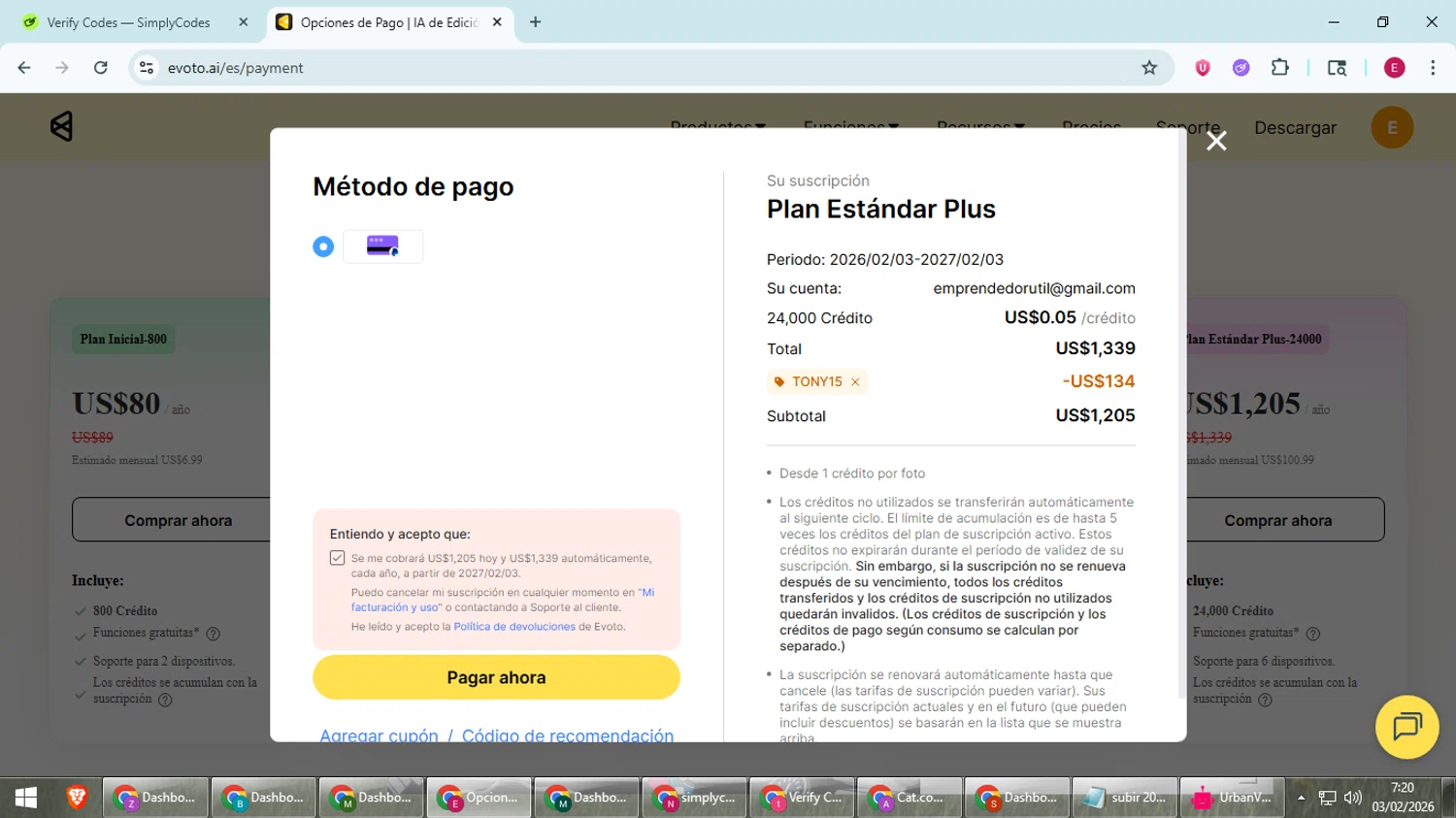
Task: Remove the TONY15 coupon with its x
Action: pos(855,382)
